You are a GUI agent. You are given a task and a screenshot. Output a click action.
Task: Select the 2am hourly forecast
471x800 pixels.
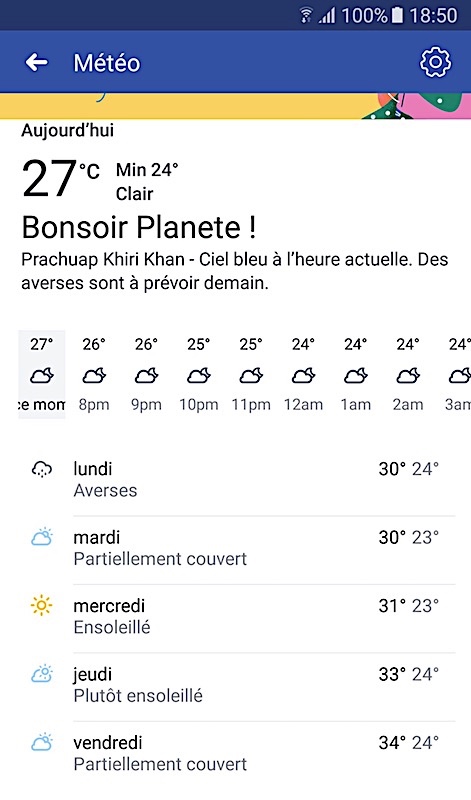pyautogui.click(x=408, y=374)
